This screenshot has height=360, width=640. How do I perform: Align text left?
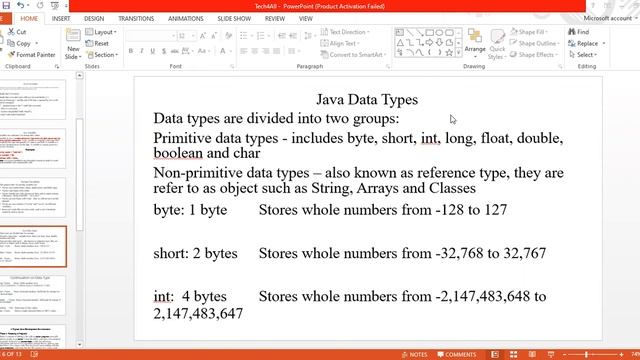pyautogui.click(x=244, y=51)
